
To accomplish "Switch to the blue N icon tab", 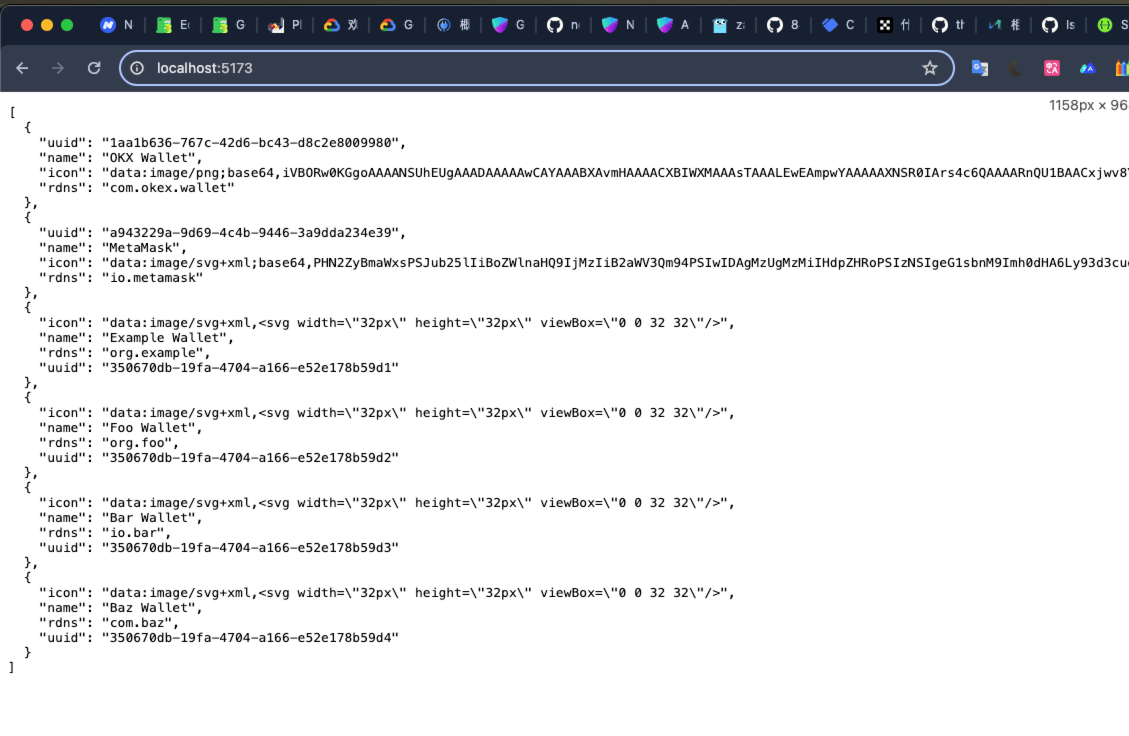I will (x=117, y=25).
